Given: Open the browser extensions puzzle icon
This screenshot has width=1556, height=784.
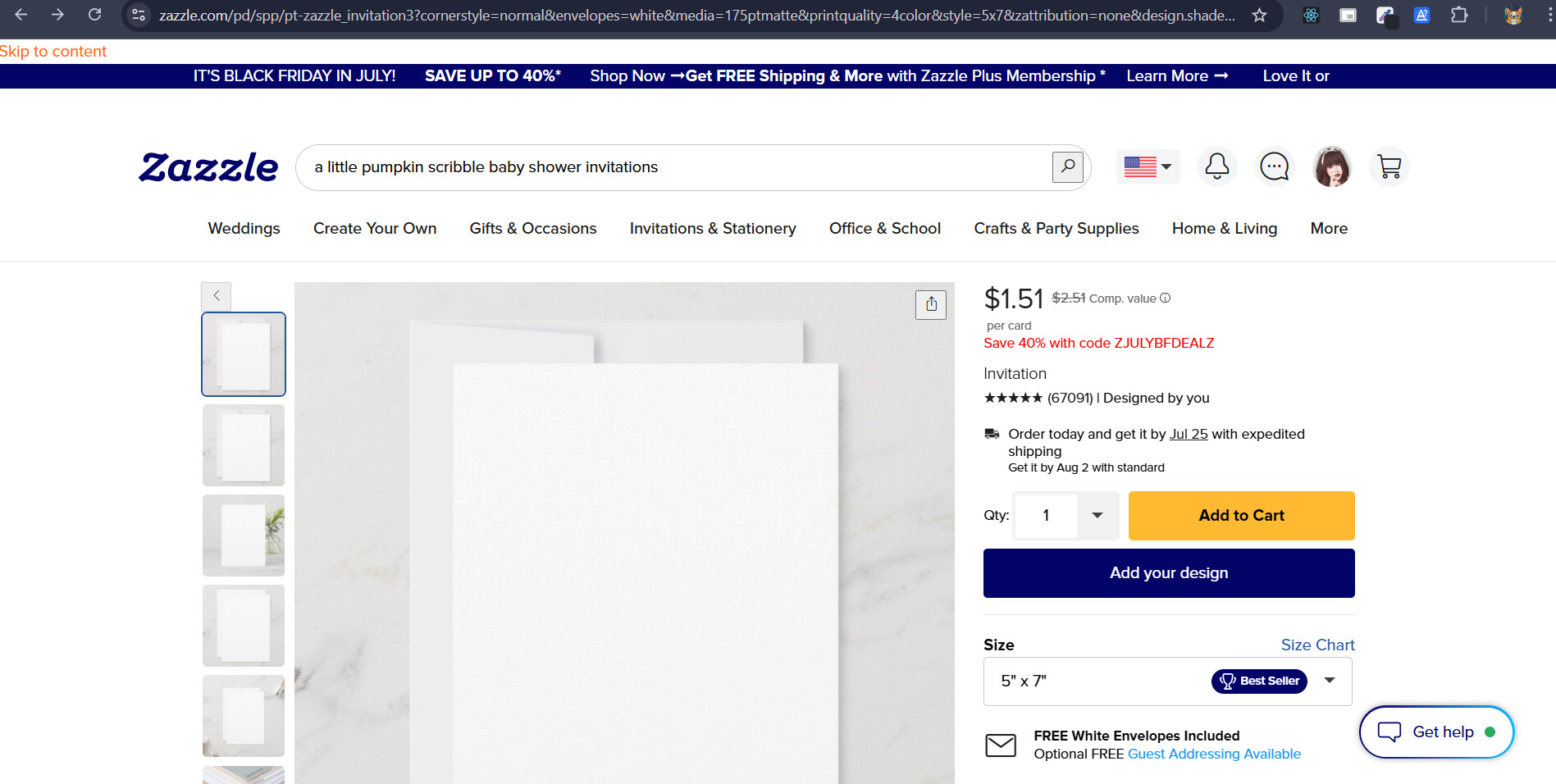Looking at the screenshot, I should pos(1459,15).
